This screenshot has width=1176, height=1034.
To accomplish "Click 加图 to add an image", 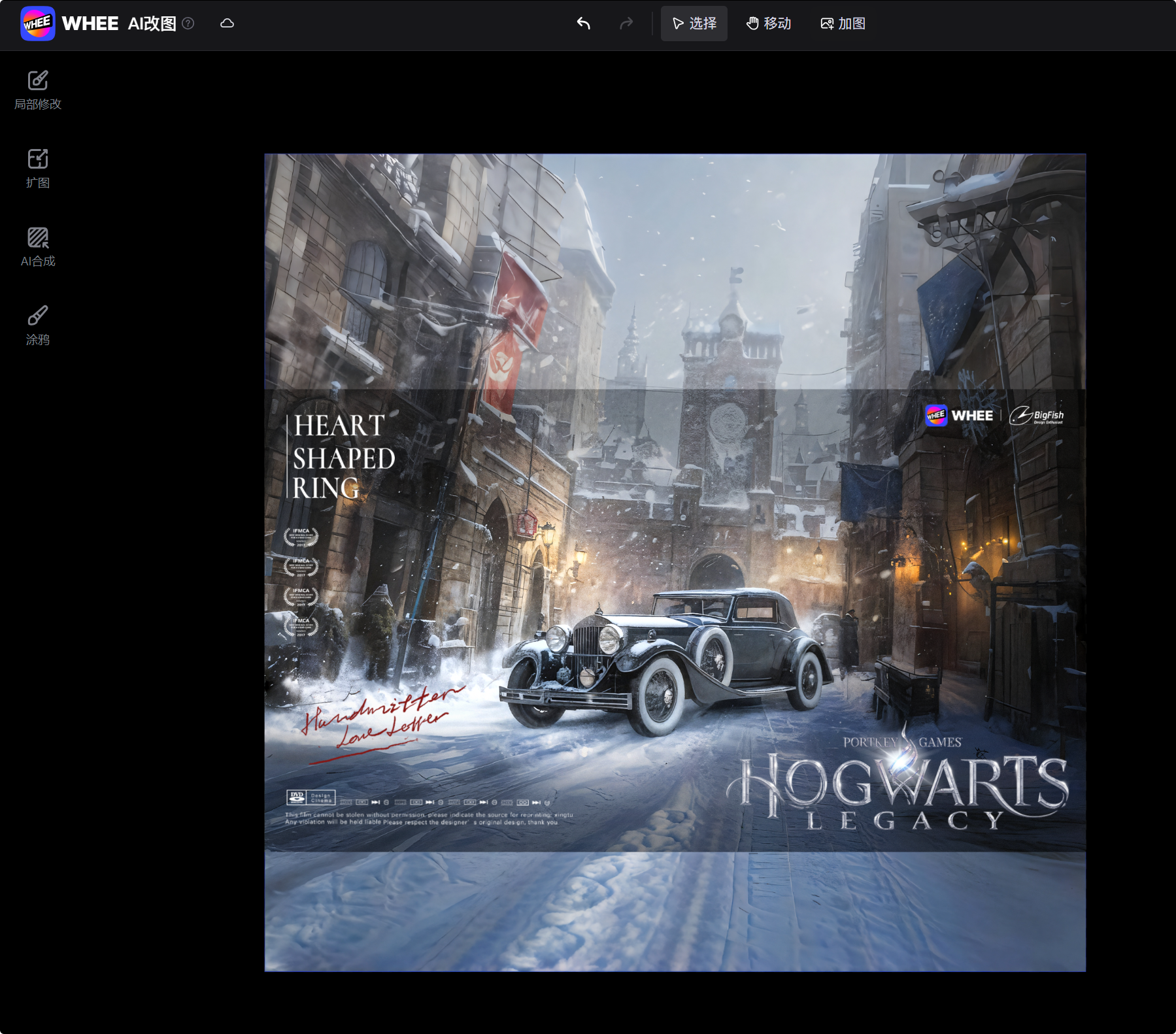I will point(843,24).
